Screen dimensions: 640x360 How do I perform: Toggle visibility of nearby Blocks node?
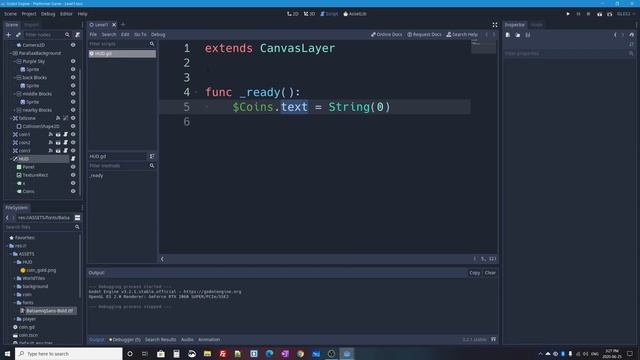[x=73, y=110]
